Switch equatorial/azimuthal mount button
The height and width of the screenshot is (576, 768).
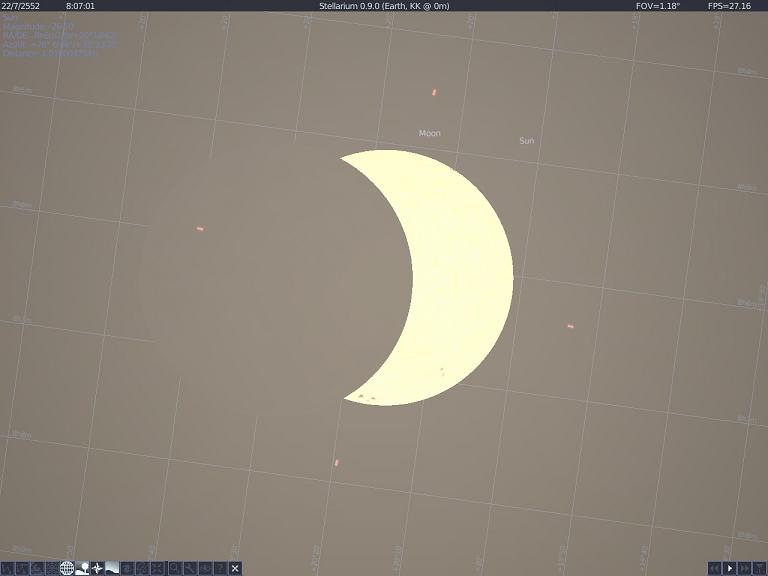[x=142, y=568]
